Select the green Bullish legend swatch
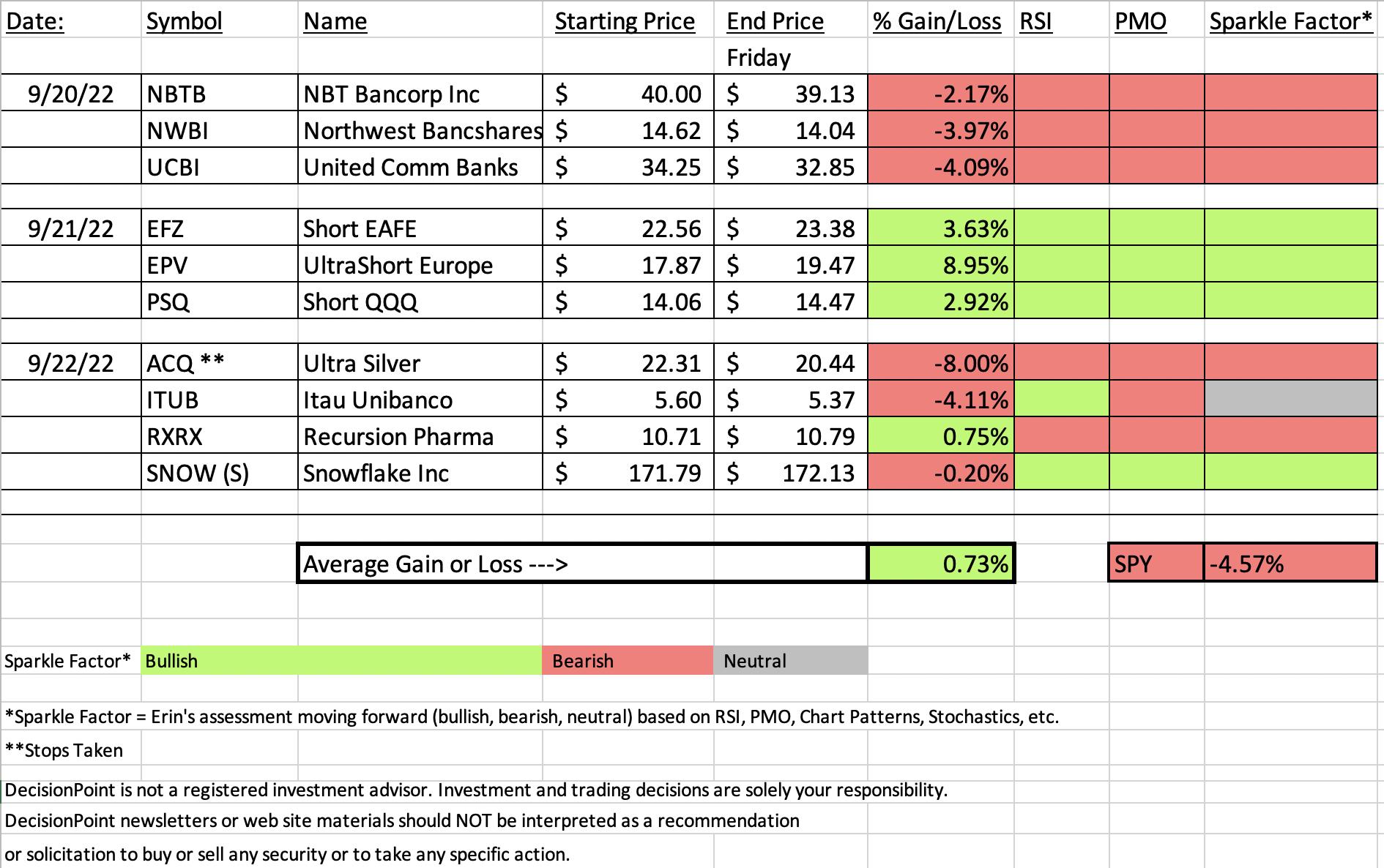 [x=341, y=660]
